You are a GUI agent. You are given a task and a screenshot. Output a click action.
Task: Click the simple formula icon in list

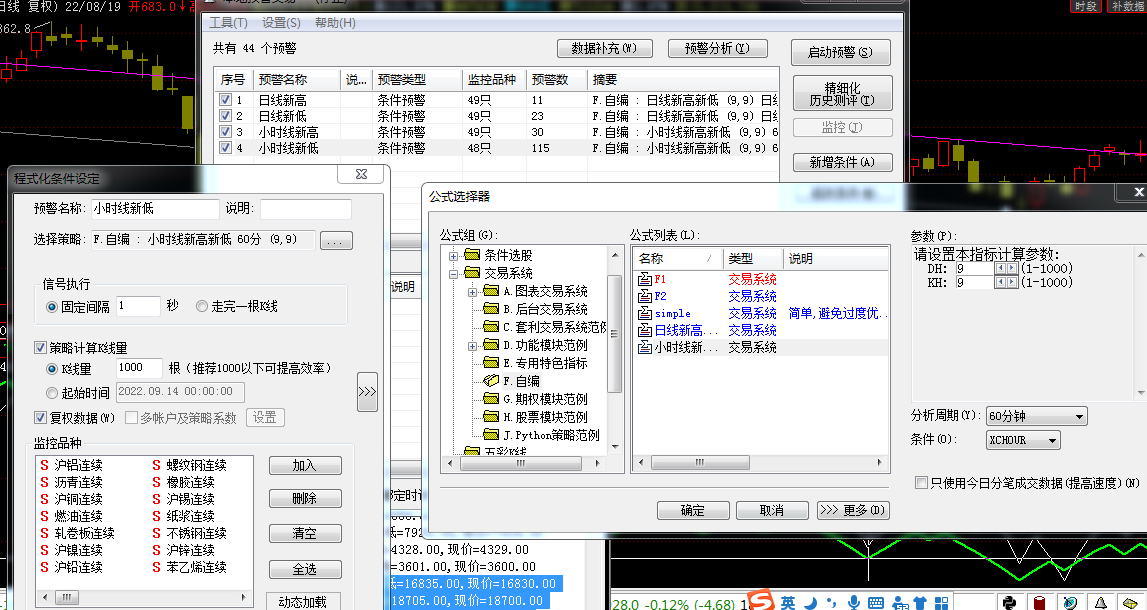(x=644, y=313)
